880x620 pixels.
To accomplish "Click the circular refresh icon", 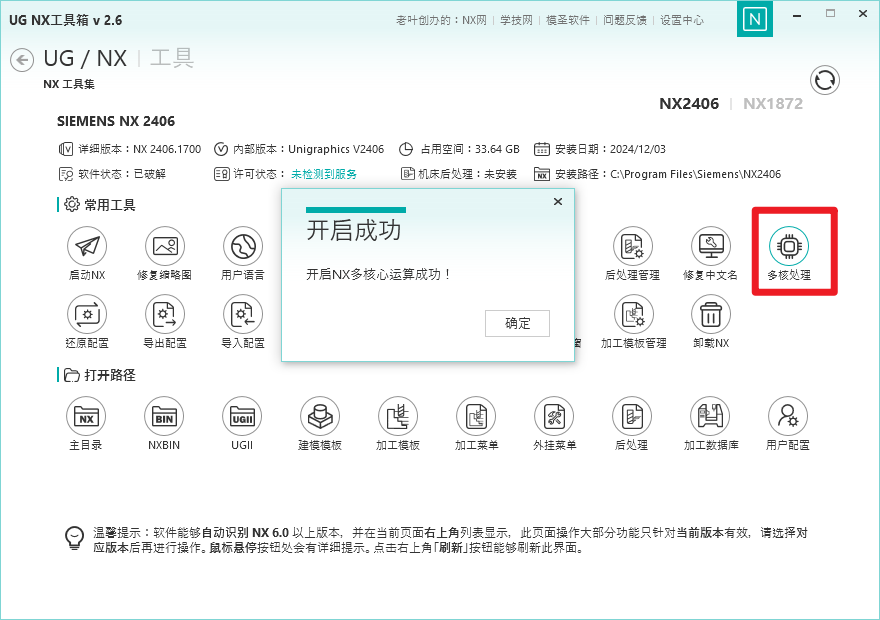I will (x=824, y=80).
